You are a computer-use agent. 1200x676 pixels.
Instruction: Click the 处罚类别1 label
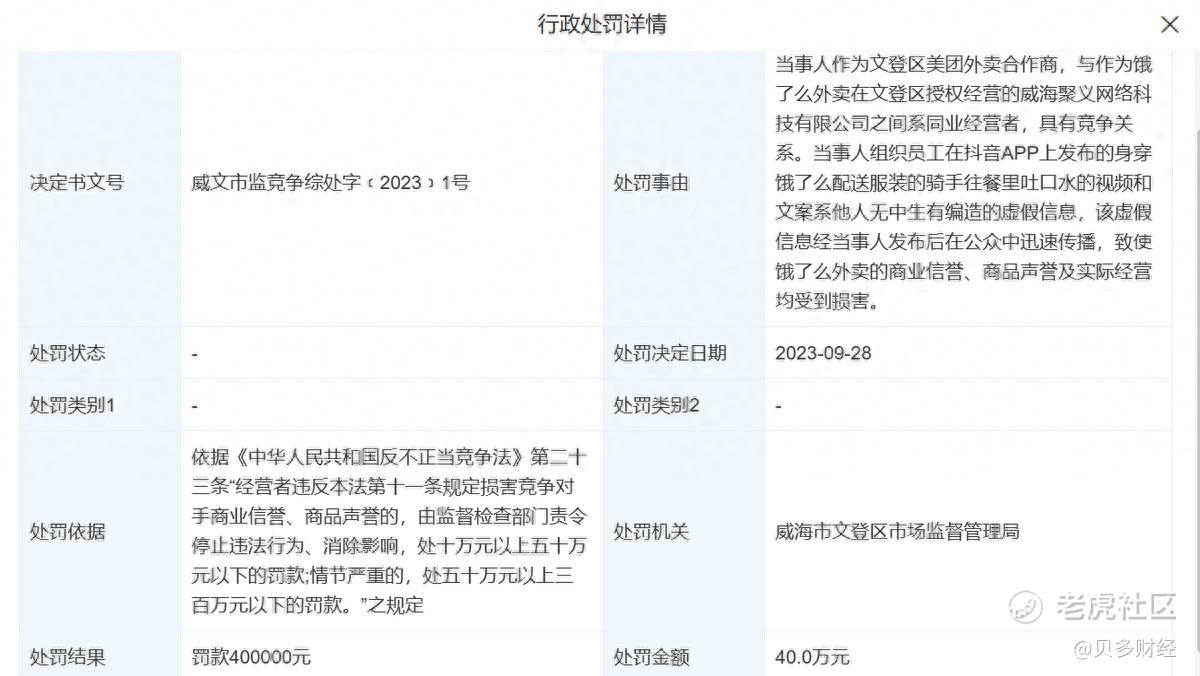[x=72, y=405]
